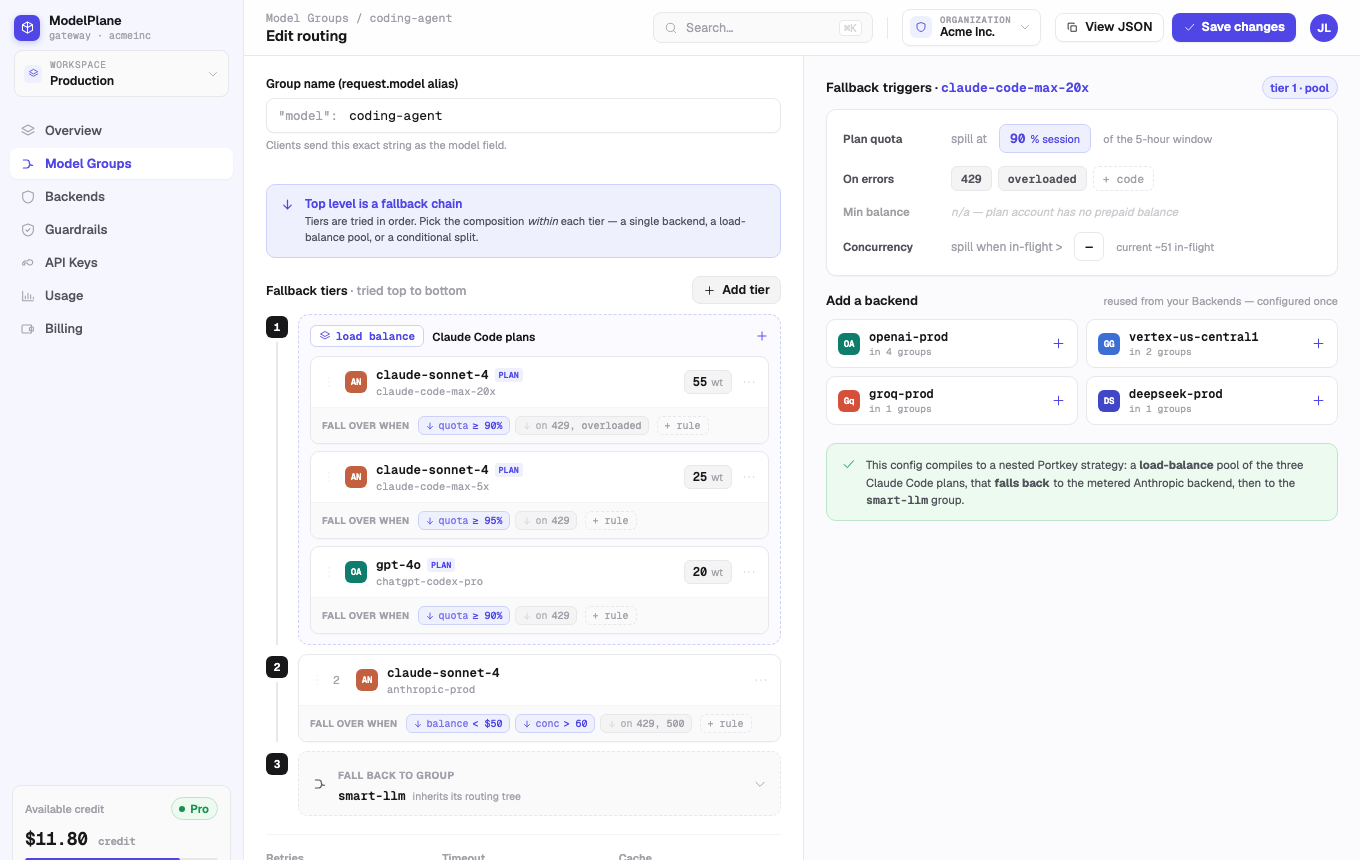Image resolution: width=1360 pixels, height=860 pixels.
Task: Open Billing from the sidebar
Action: [121, 328]
